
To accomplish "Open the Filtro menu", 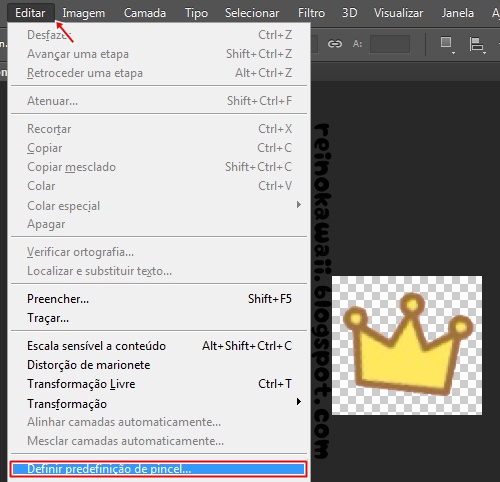I will [311, 13].
